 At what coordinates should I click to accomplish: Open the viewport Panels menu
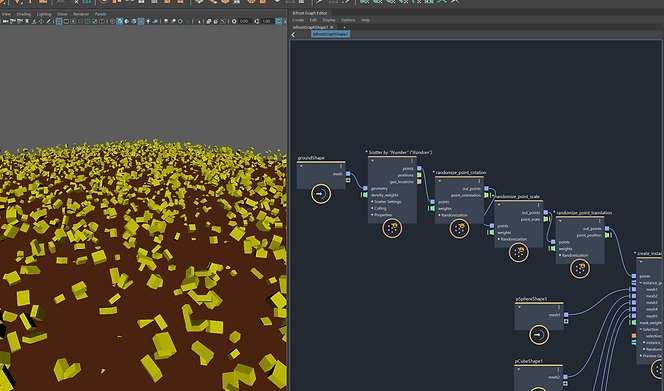point(100,14)
